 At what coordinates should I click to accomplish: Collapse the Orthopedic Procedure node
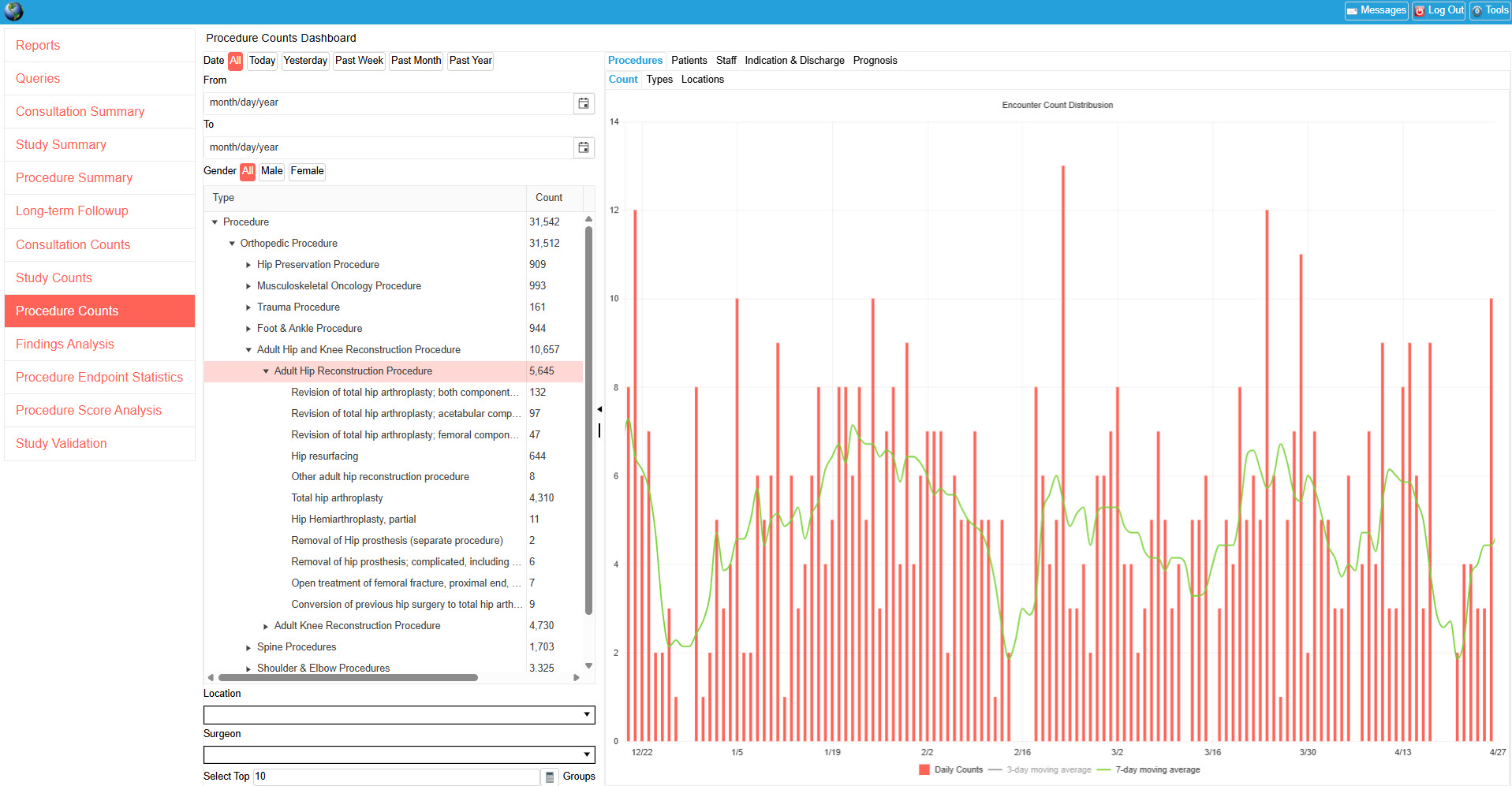pos(232,244)
